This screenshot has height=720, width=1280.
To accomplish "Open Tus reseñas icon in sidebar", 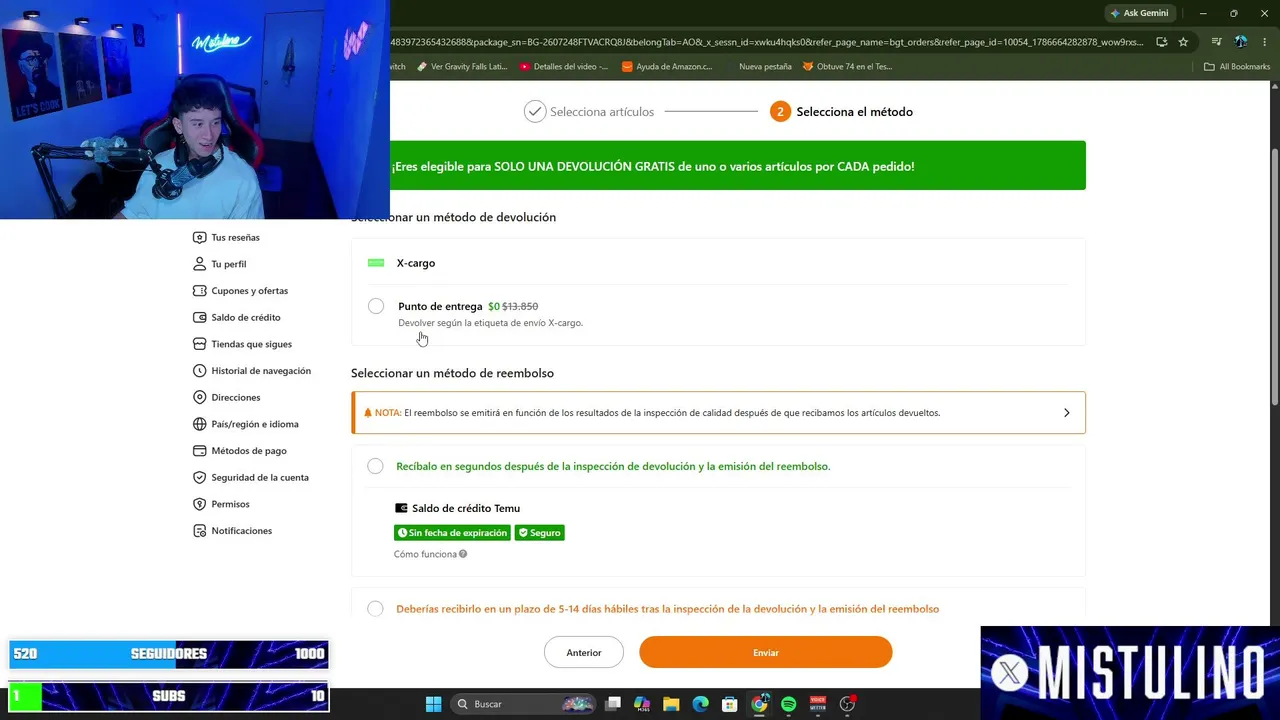I will 200,237.
